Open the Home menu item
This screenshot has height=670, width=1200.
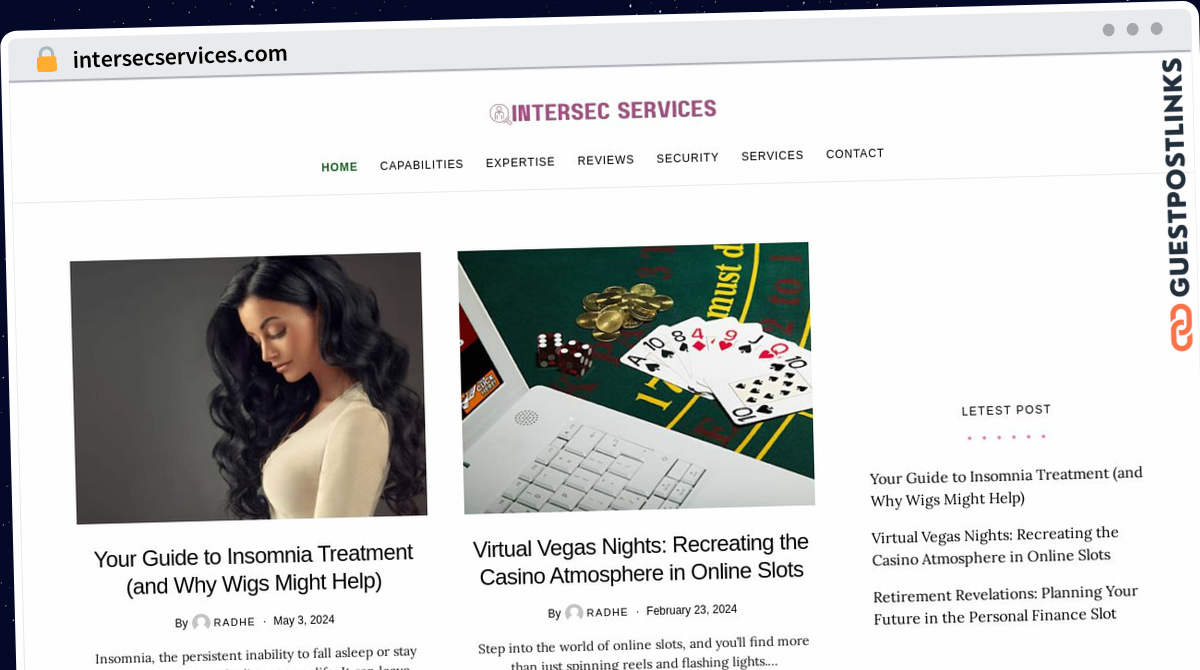(339, 167)
